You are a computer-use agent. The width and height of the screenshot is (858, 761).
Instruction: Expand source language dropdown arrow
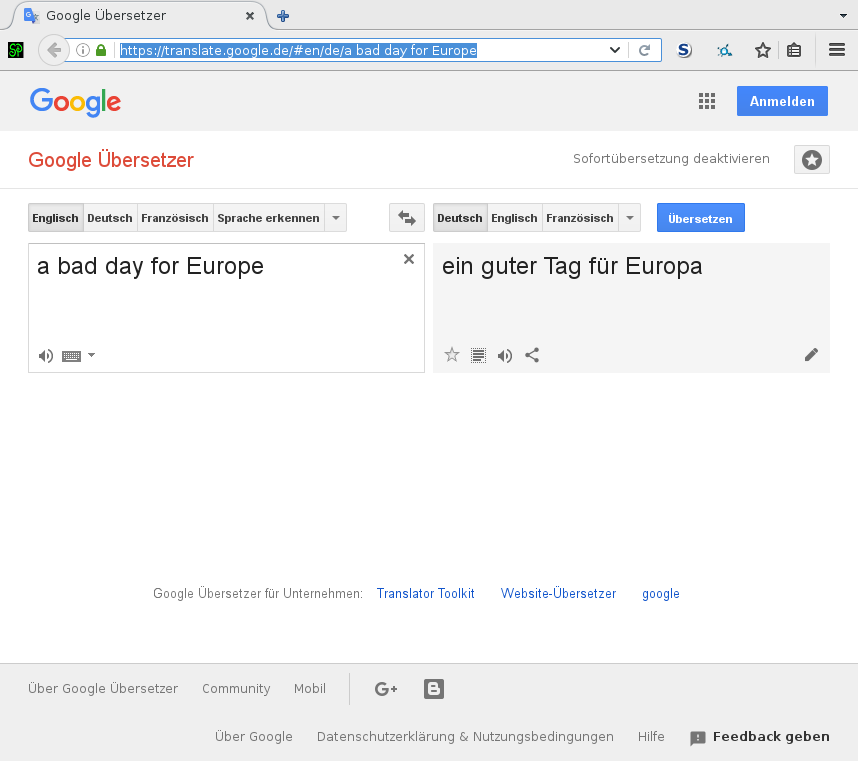[336, 218]
